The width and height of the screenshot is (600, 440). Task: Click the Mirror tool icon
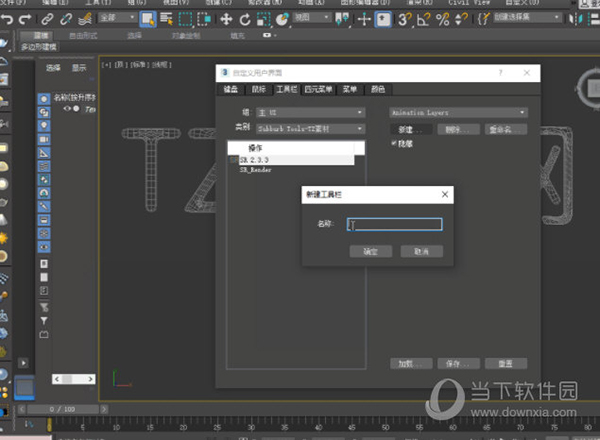click(x=576, y=19)
